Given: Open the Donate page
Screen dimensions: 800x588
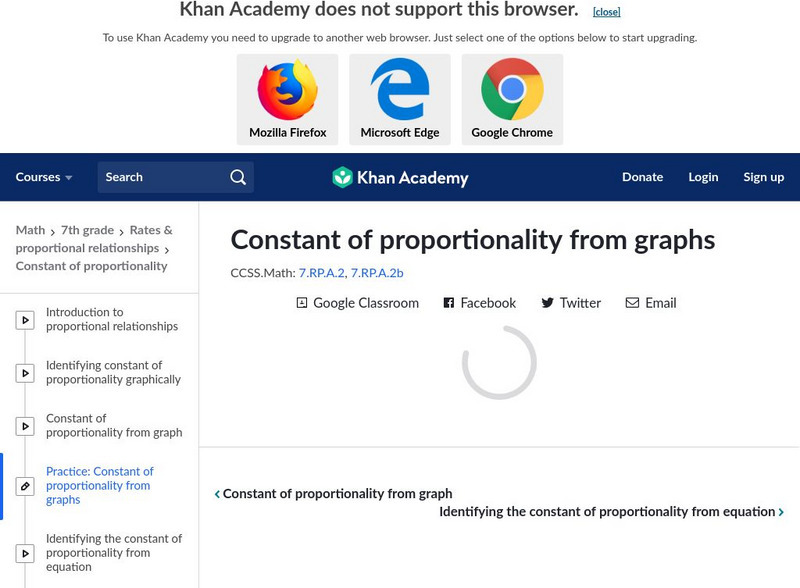Looking at the screenshot, I should (x=642, y=177).
